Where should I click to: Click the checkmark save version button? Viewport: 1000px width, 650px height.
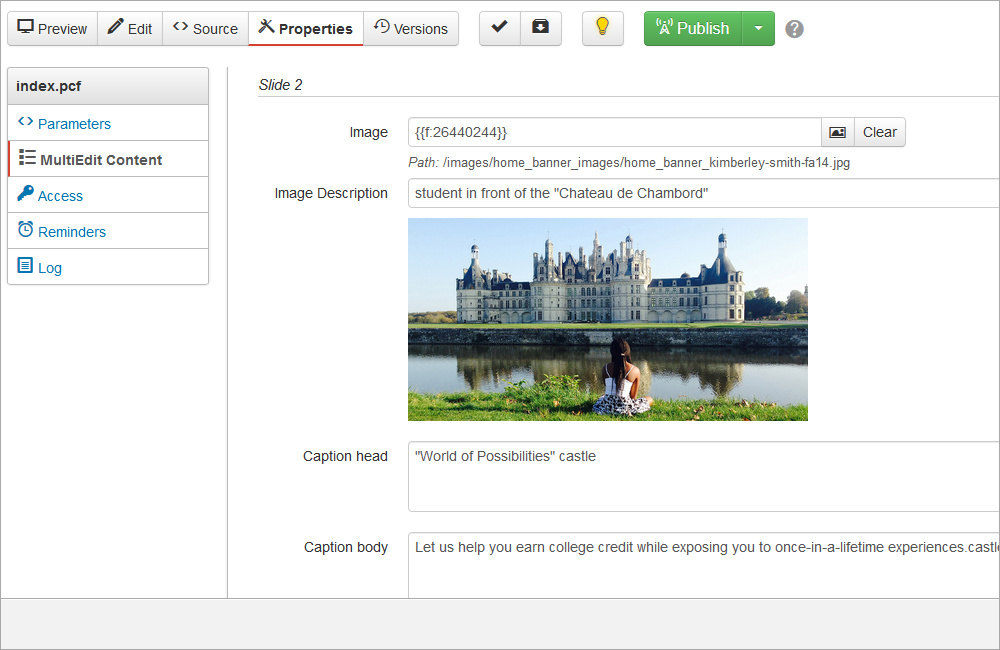point(500,28)
